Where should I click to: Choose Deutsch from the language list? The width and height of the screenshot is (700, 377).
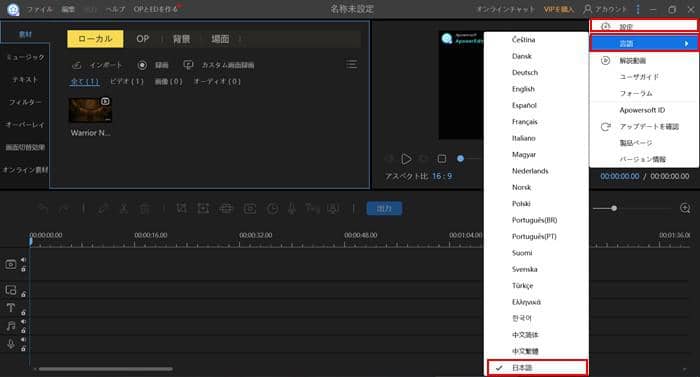coord(525,72)
